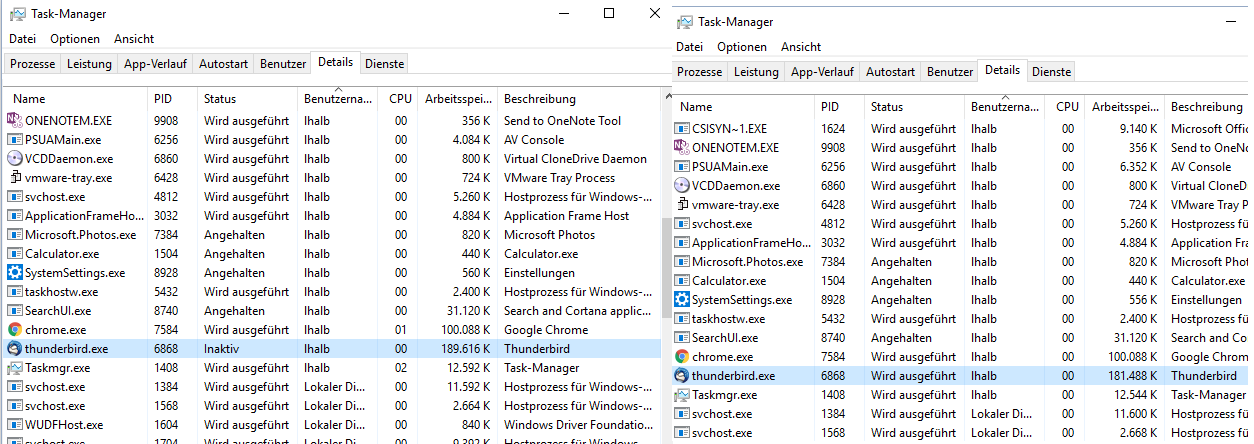Sort by Beschreibung column in left window
The width and height of the screenshot is (1254, 444).
tap(578, 99)
